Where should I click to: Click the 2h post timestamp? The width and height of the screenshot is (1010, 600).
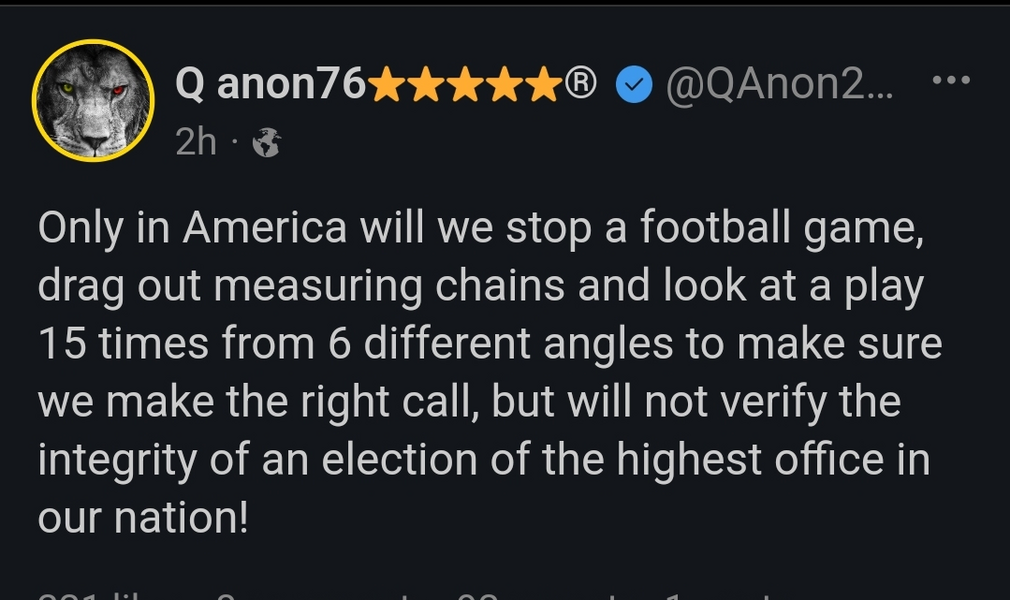click(196, 143)
